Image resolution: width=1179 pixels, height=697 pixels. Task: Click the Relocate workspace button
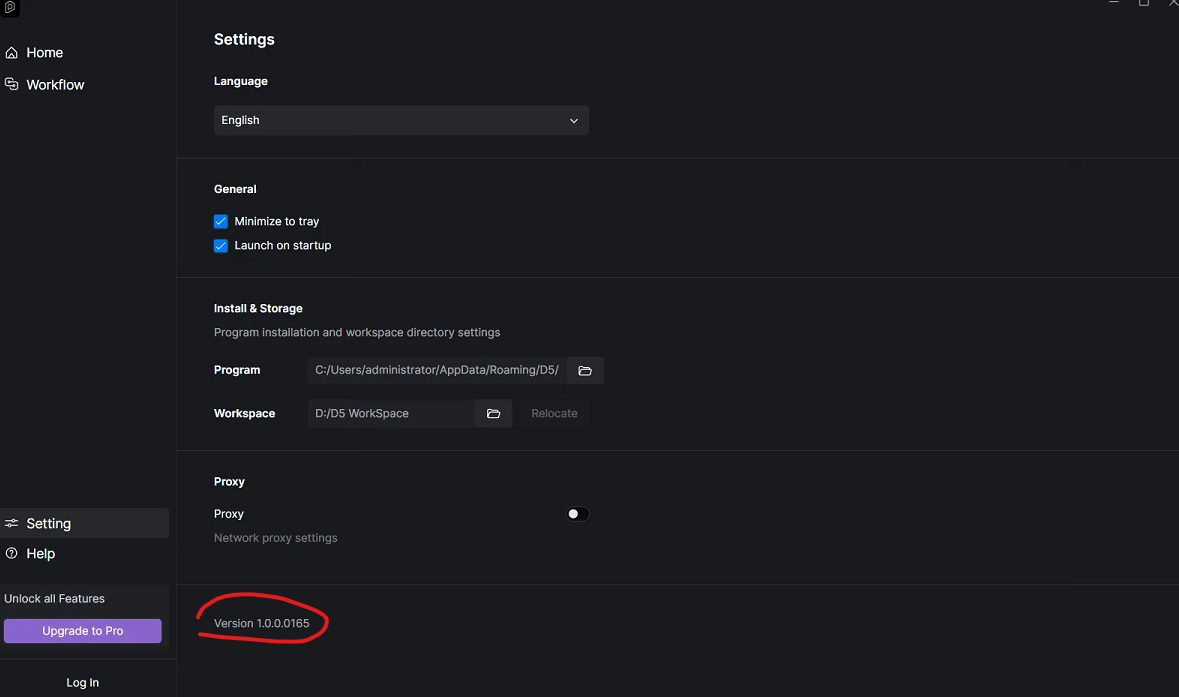tap(554, 414)
